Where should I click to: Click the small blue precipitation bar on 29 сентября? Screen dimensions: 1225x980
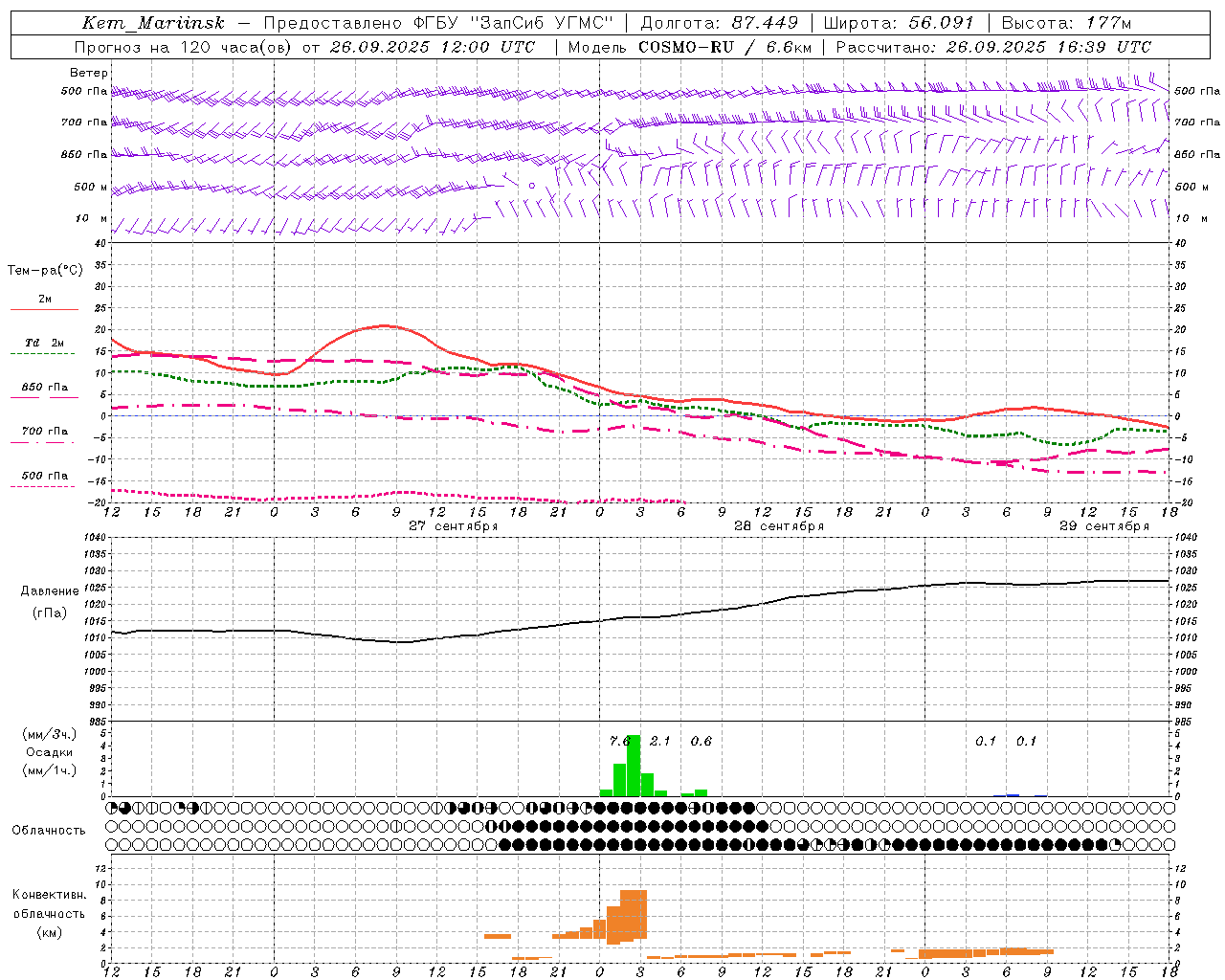pos(1013,795)
